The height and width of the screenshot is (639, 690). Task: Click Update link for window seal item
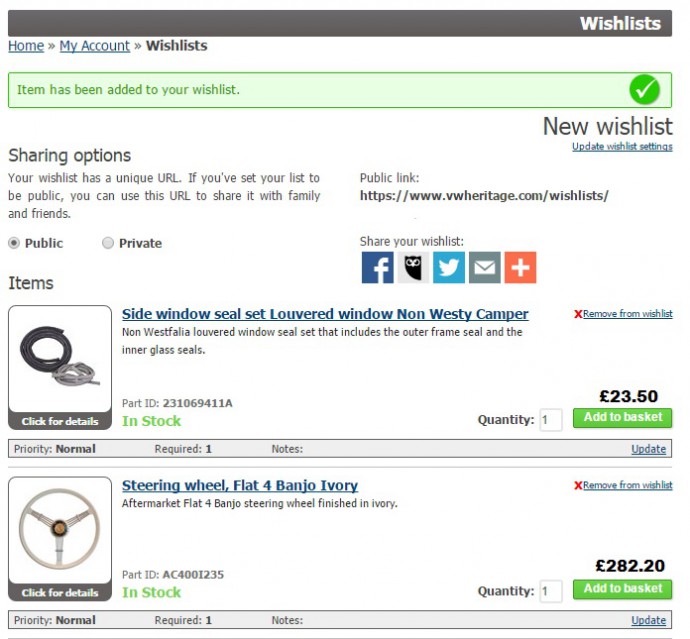pyautogui.click(x=648, y=449)
